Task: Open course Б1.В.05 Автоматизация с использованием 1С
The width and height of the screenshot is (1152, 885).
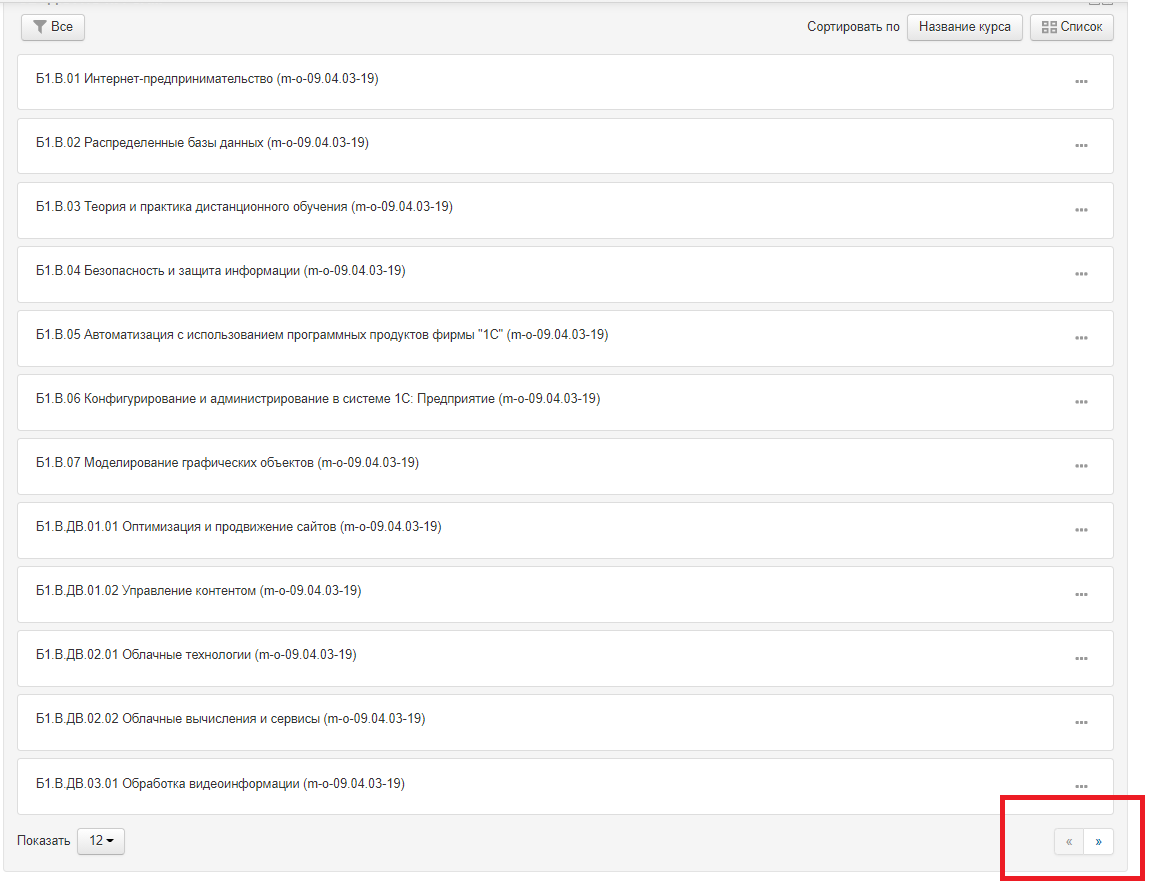Action: pyautogui.click(x=322, y=334)
